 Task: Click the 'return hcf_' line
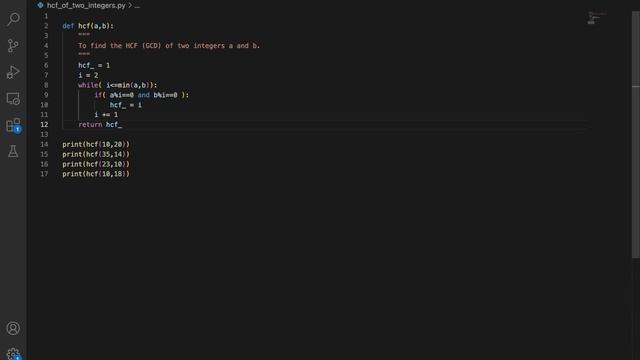point(100,124)
